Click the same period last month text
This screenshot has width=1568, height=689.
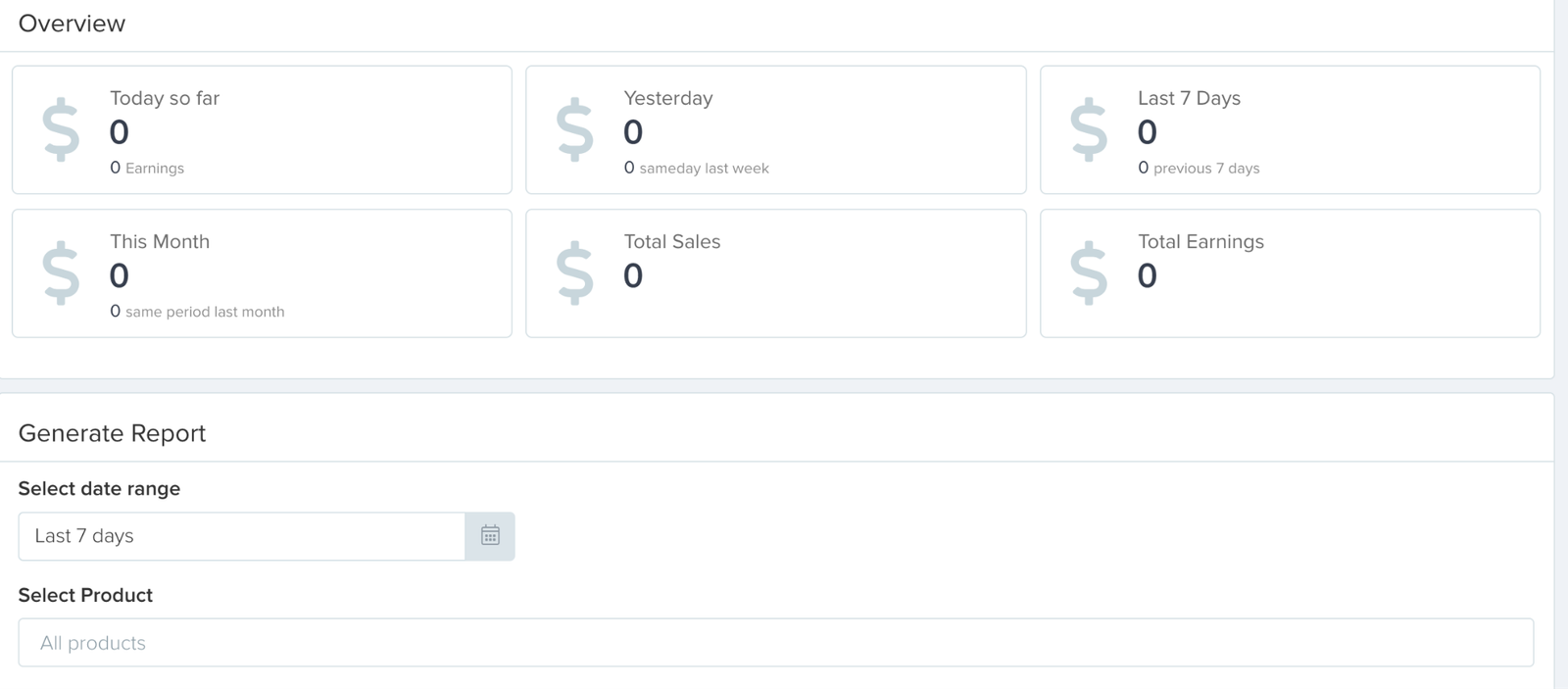(205, 312)
